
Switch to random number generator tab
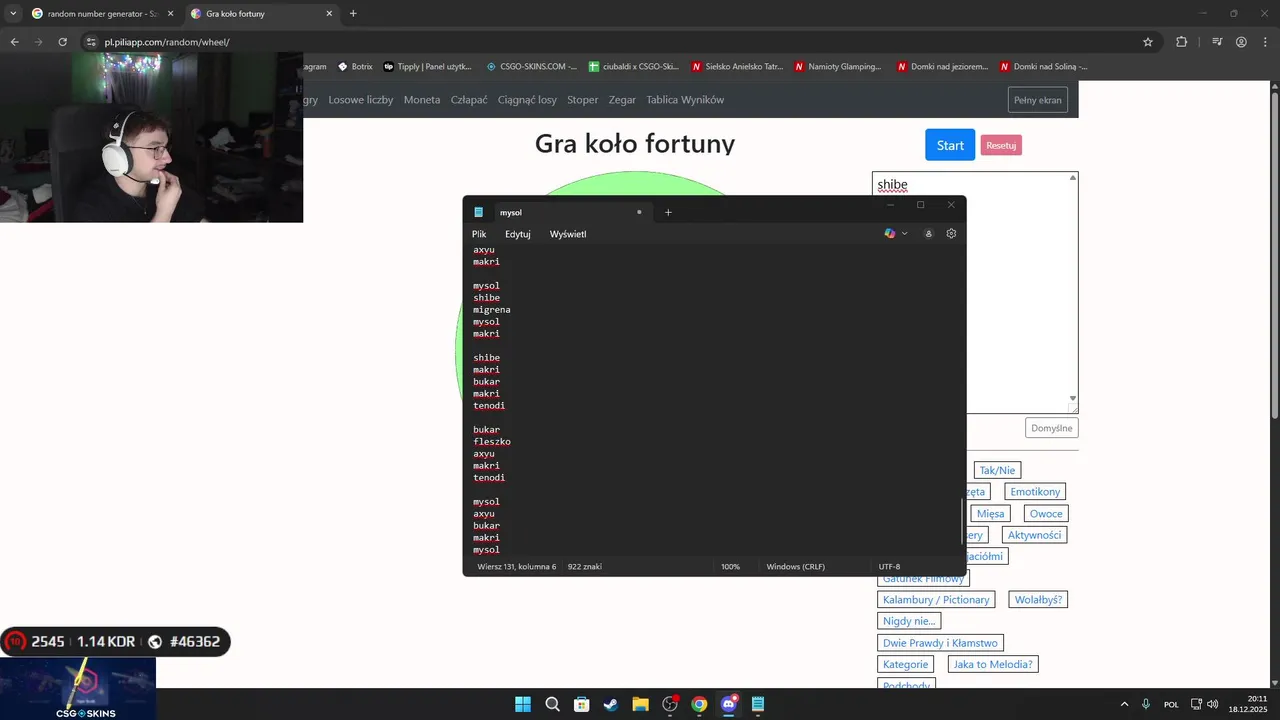point(102,14)
